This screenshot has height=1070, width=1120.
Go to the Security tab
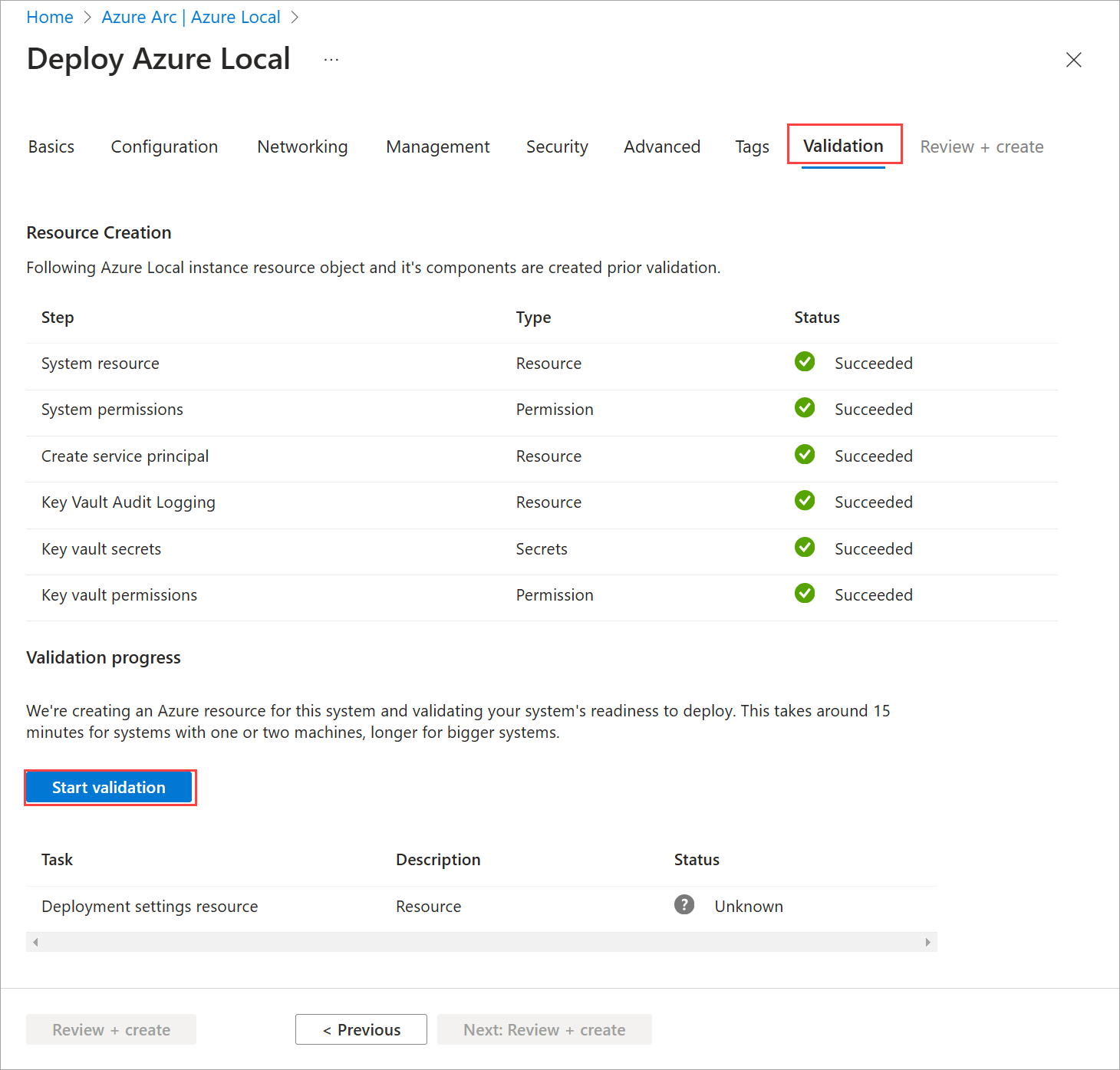coord(557,147)
